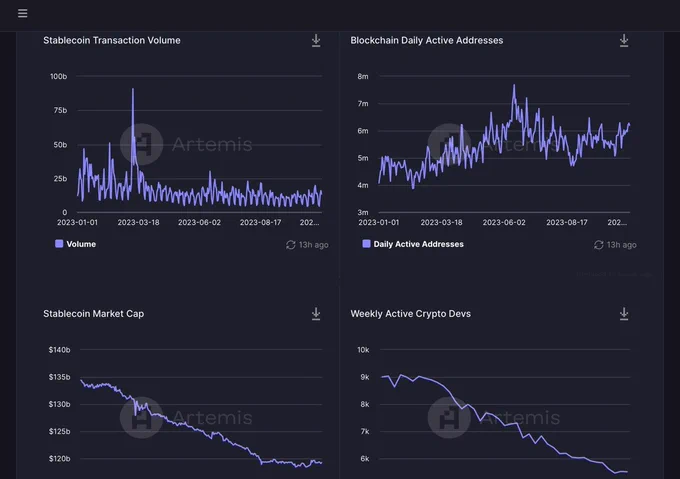Open the hamburger menu icon

(x=23, y=13)
